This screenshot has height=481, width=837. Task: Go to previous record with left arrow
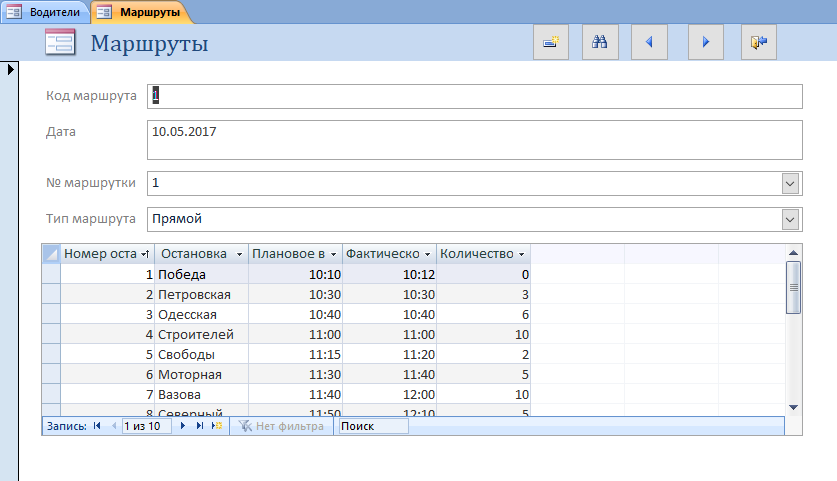649,42
